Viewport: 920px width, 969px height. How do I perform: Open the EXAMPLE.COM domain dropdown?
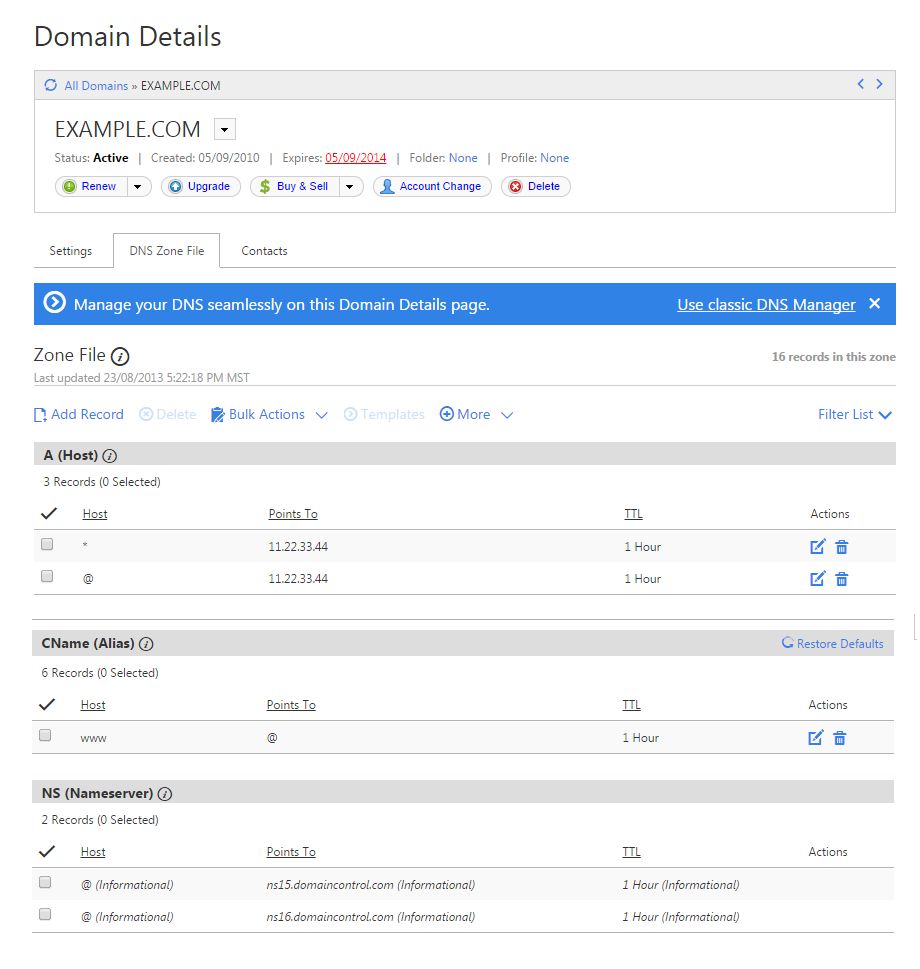(225, 129)
